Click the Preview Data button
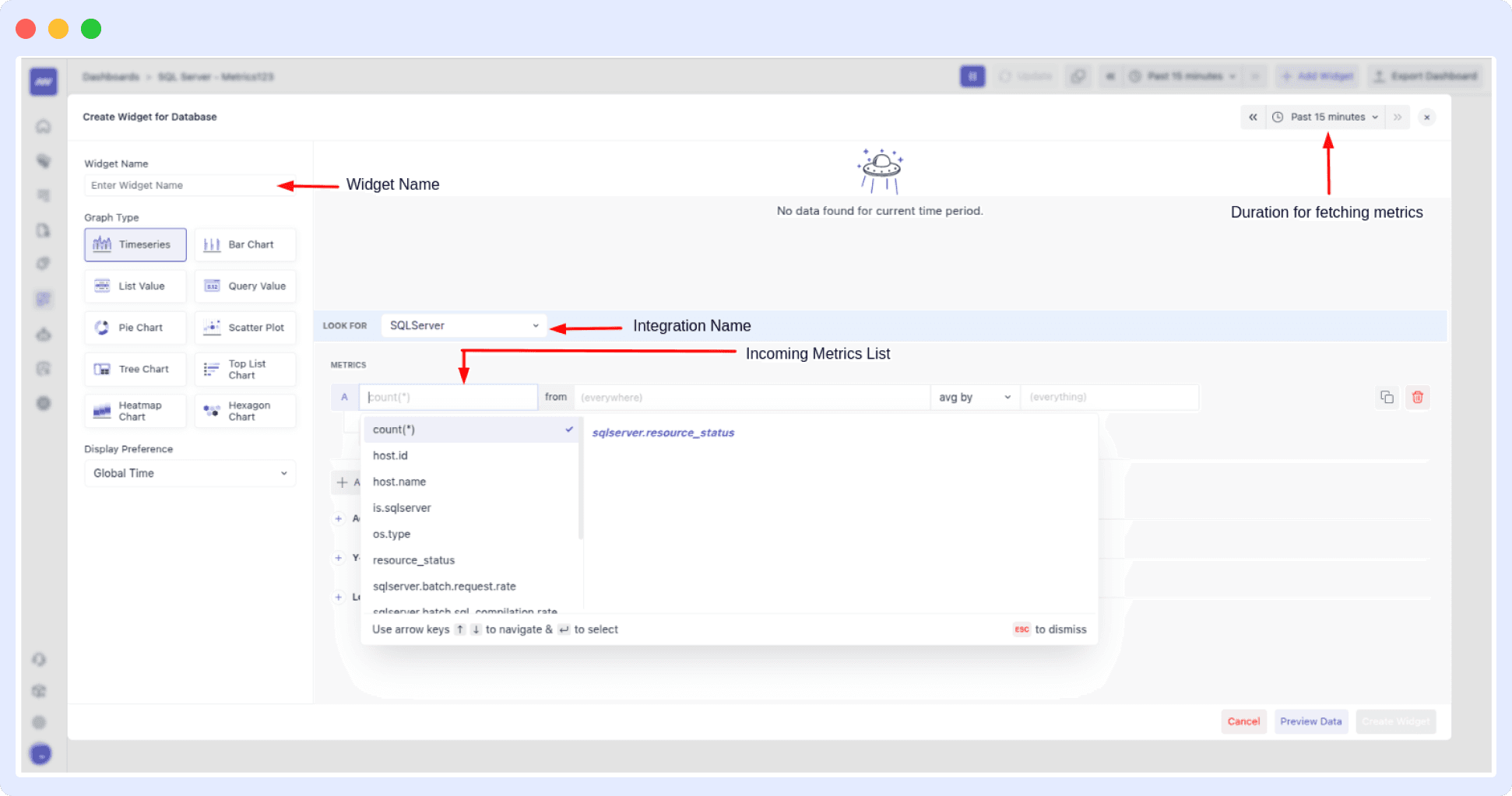Screen dimensions: 1512x796 point(1311,721)
